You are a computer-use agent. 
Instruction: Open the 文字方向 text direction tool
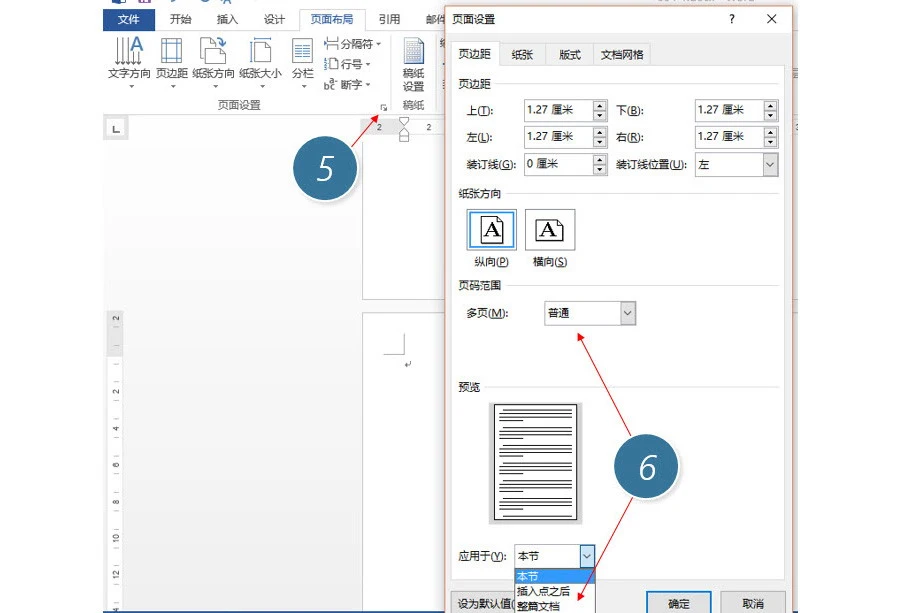coord(129,62)
